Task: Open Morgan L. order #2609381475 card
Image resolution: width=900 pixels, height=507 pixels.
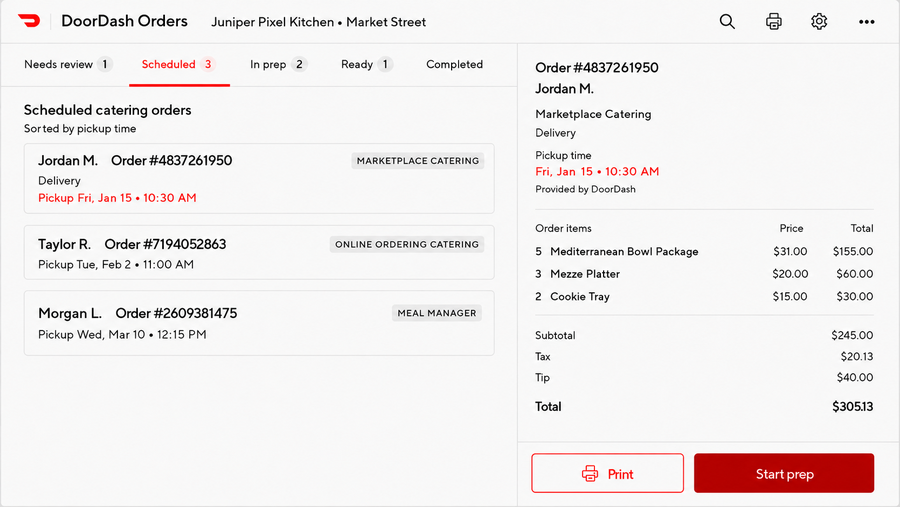Action: click(x=259, y=323)
